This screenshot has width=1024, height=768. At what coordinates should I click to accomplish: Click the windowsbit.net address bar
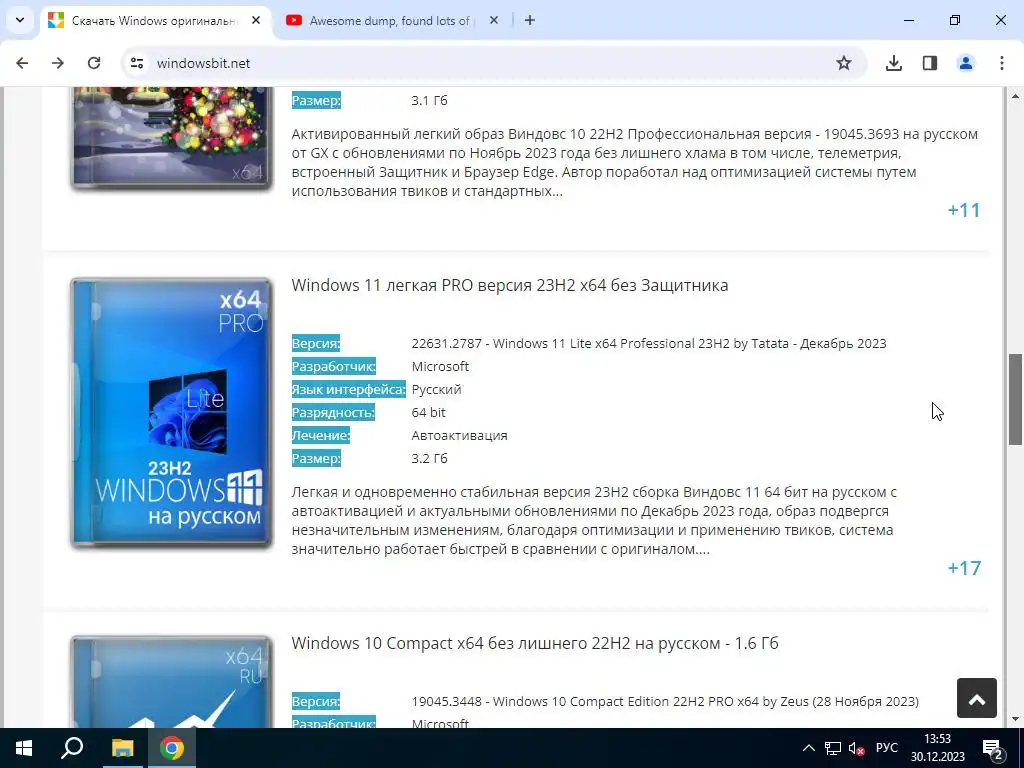[x=493, y=63]
